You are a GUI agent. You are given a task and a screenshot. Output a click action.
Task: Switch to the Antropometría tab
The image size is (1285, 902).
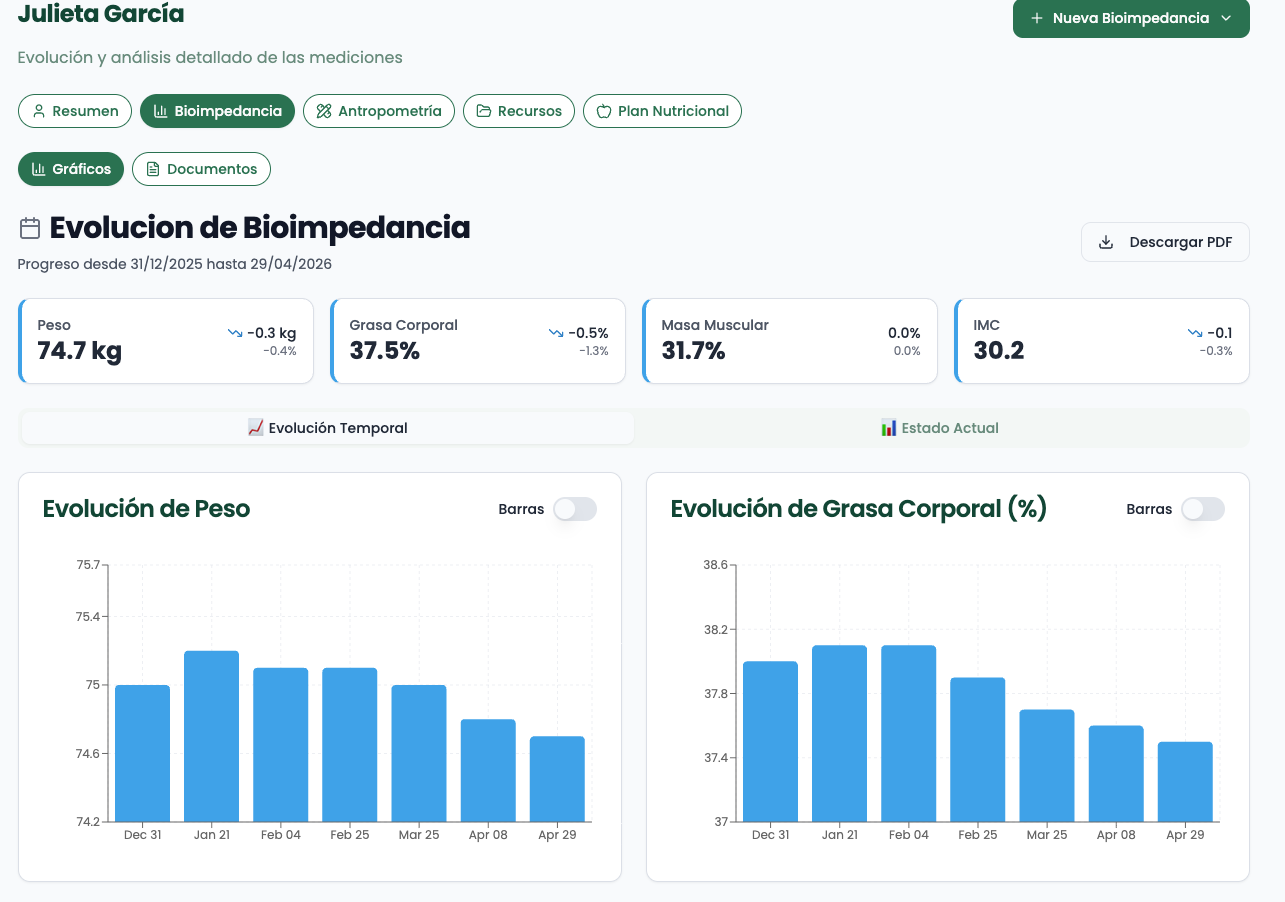tap(379, 111)
